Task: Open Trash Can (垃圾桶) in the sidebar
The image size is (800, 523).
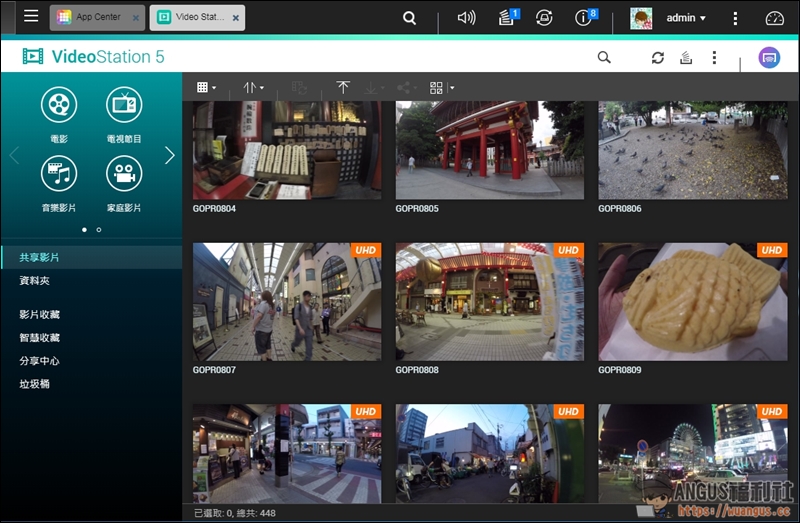Action: point(34,384)
